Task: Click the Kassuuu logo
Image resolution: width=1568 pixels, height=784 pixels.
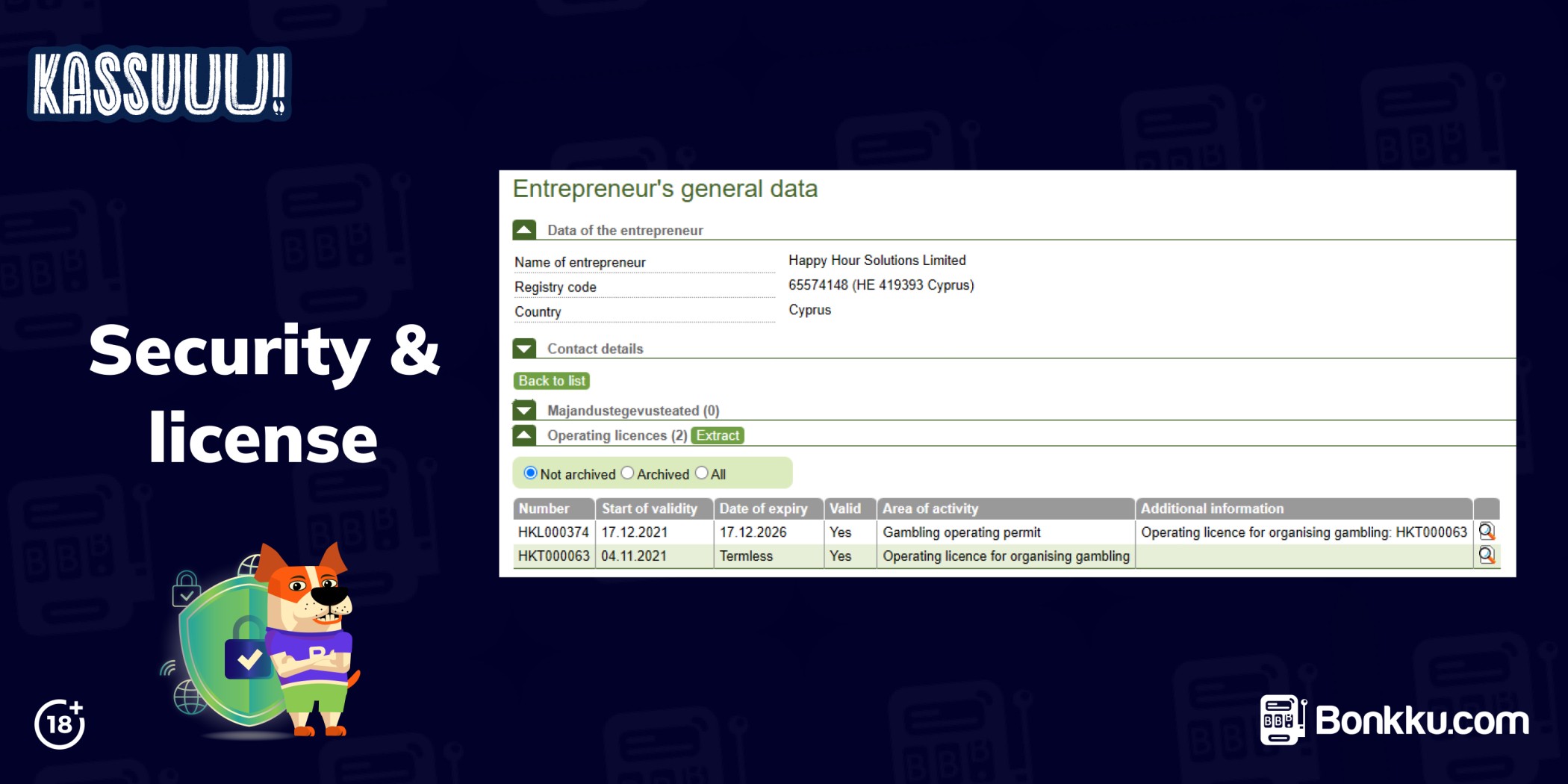Action: (x=159, y=84)
